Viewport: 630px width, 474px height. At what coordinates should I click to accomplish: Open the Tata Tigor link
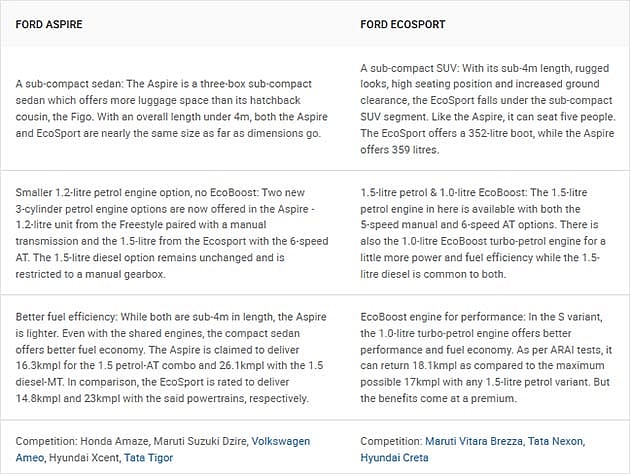pyautogui.click(x=149, y=458)
